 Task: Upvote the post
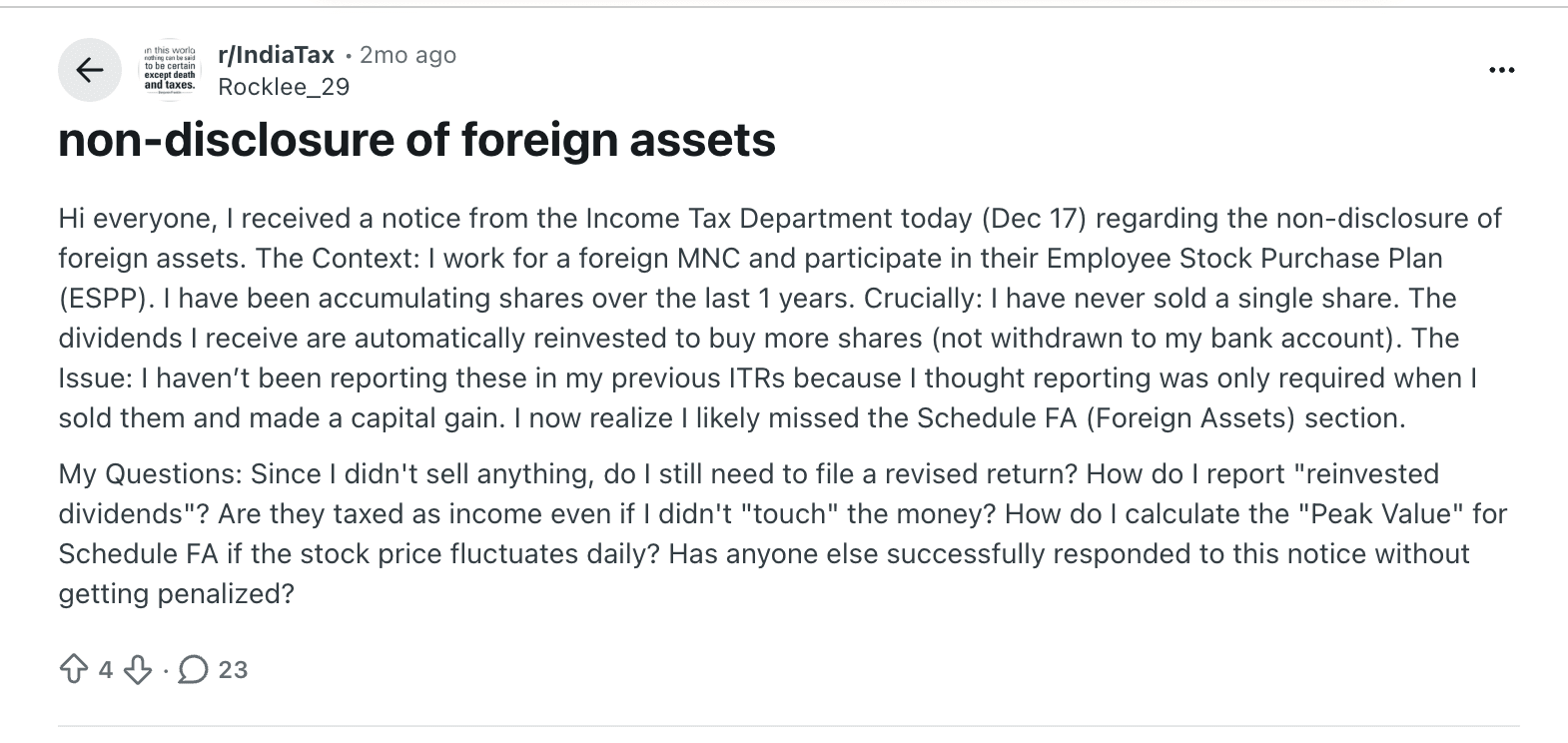click(74, 669)
